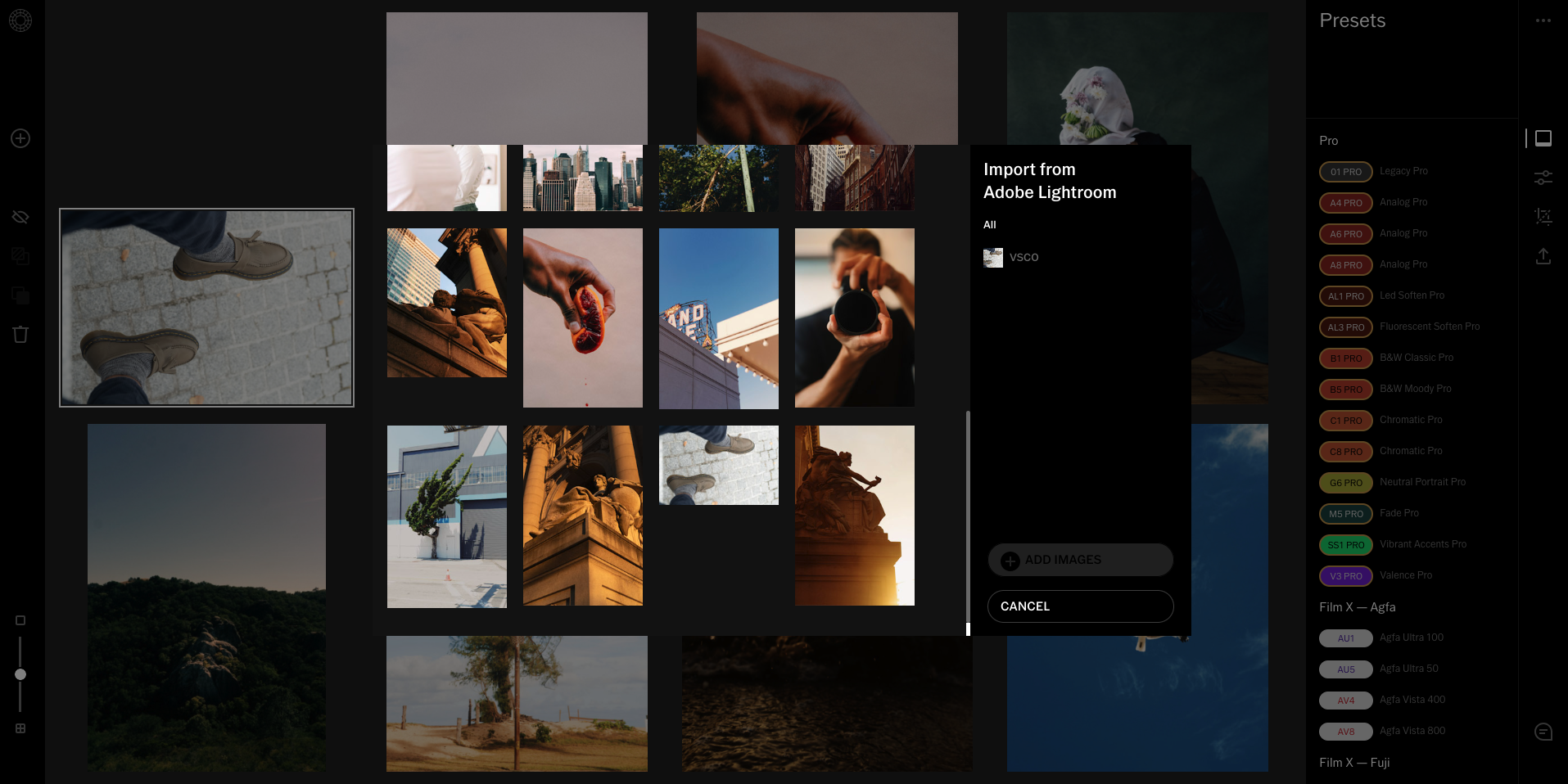This screenshot has height=784, width=1568.
Task: Apply the SS1 PRO Vibrant Accents preset
Action: tap(1345, 545)
